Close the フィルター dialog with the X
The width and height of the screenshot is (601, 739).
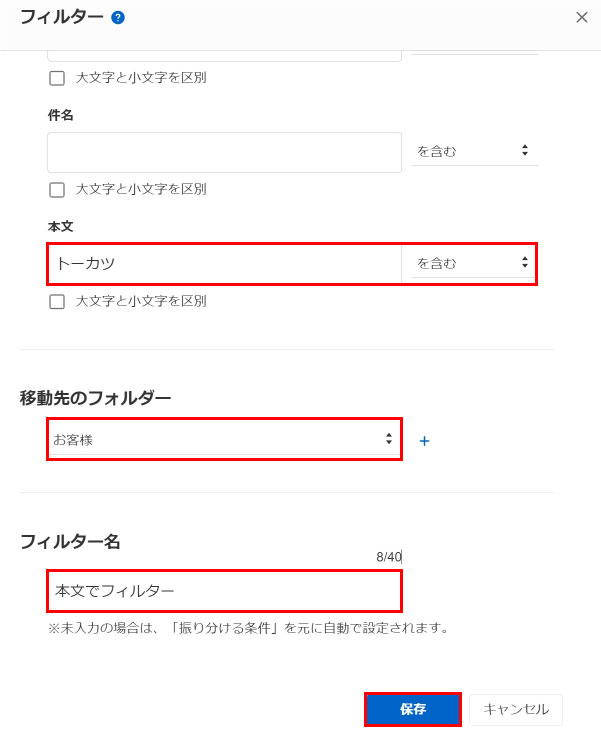(582, 17)
